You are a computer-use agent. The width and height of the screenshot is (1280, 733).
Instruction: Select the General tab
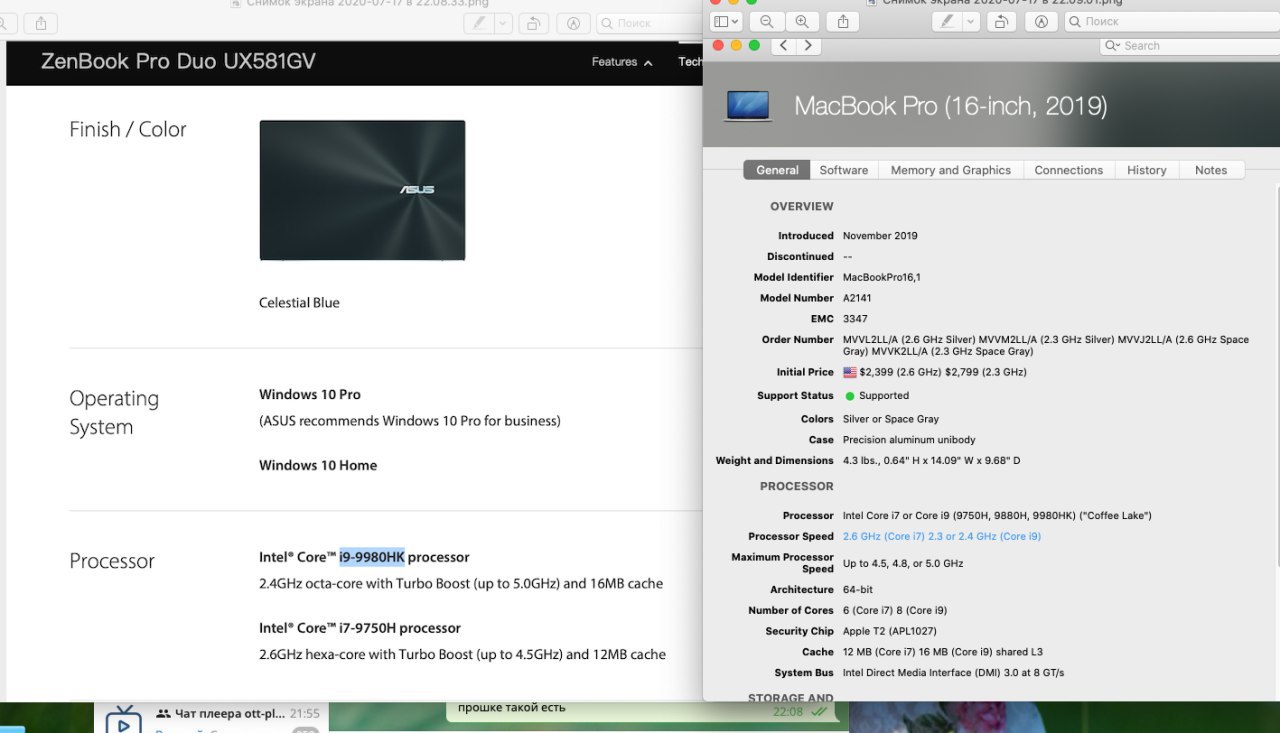[x=777, y=170]
